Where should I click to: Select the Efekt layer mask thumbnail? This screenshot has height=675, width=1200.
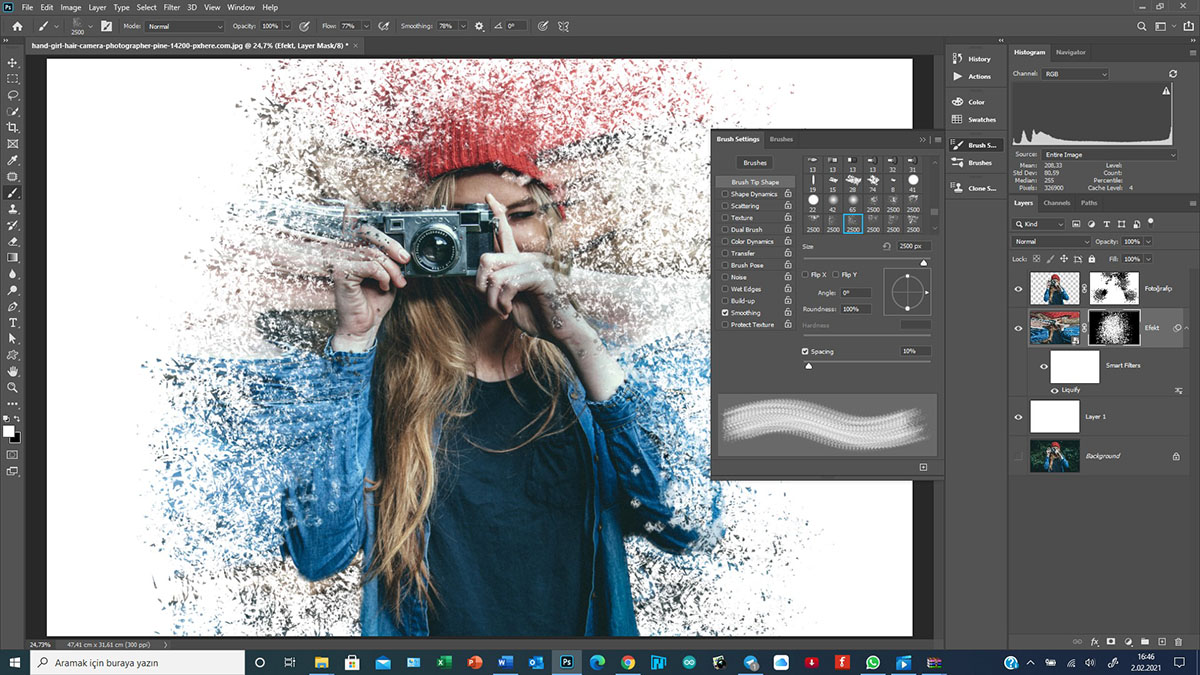pyautogui.click(x=1113, y=328)
